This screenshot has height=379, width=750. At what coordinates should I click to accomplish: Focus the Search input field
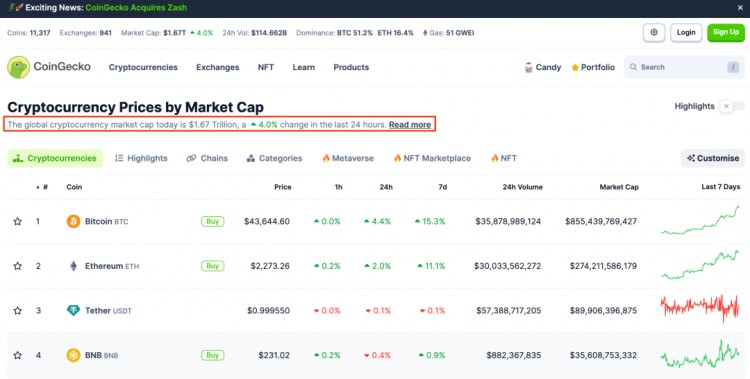pyautogui.click(x=684, y=67)
